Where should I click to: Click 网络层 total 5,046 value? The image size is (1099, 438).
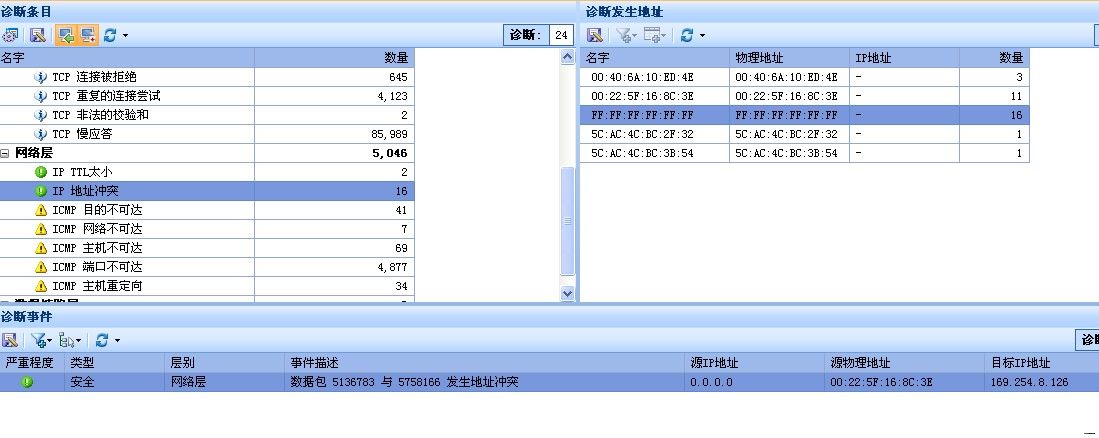pyautogui.click(x=390, y=153)
